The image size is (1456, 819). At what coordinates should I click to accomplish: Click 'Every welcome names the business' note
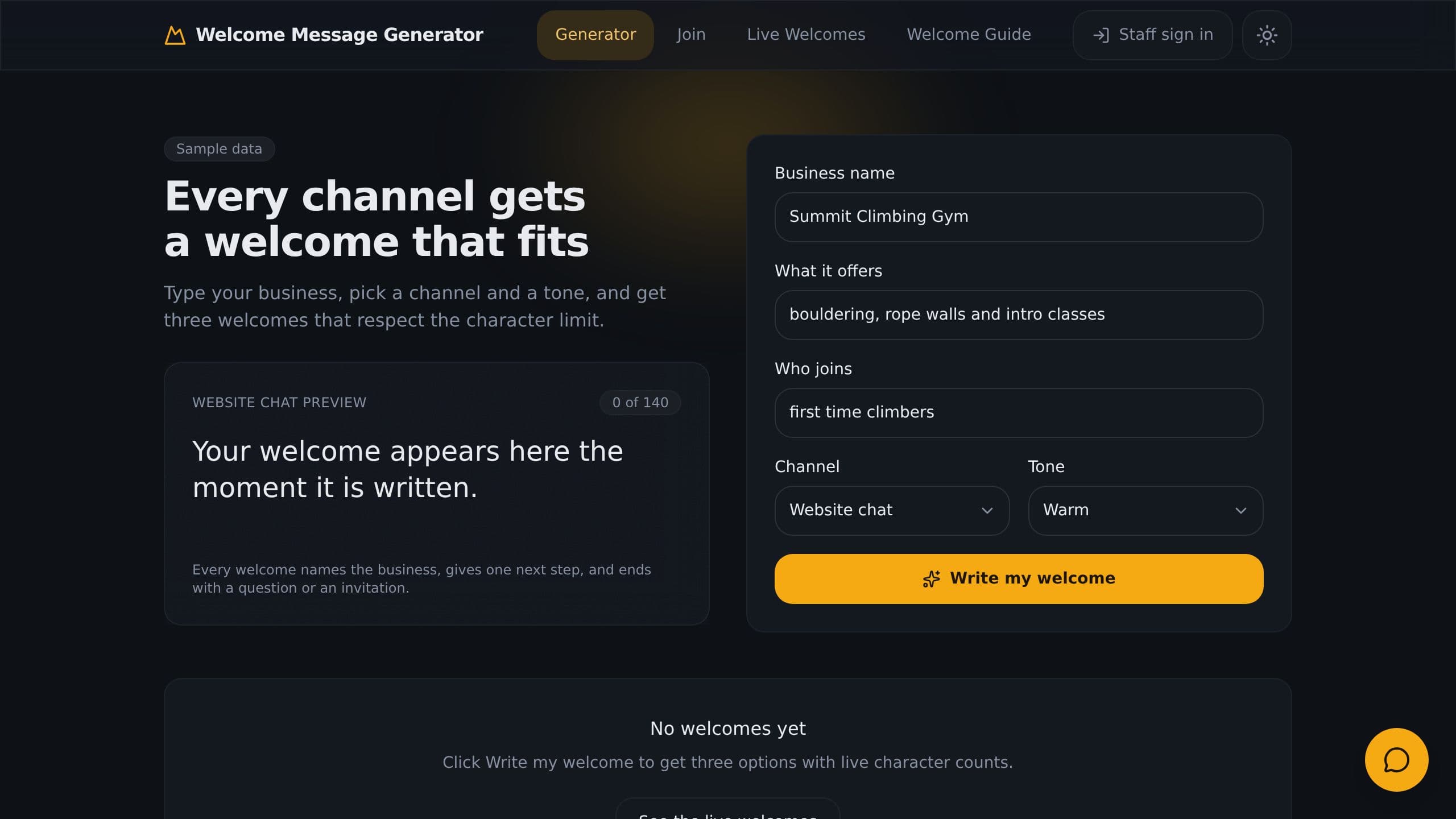tap(421, 578)
